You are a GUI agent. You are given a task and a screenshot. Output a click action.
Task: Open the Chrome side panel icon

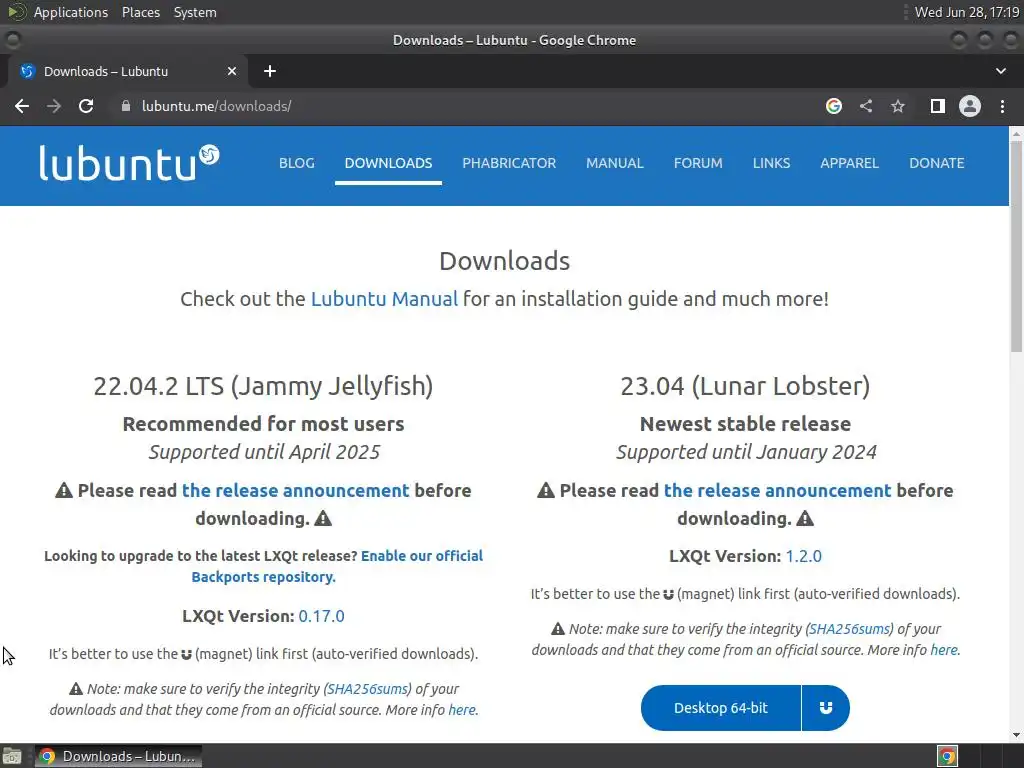tap(938, 106)
